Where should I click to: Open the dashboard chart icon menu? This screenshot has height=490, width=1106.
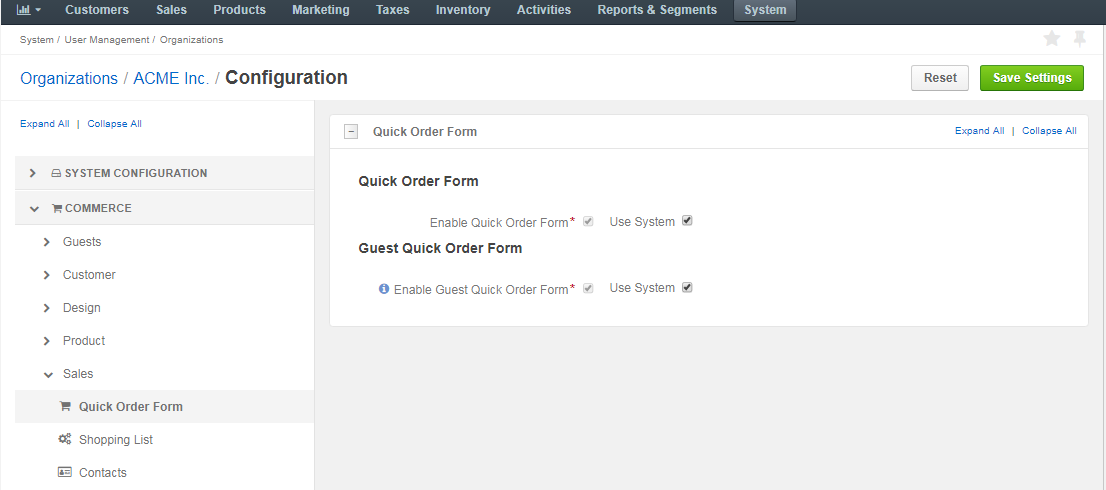tap(28, 10)
